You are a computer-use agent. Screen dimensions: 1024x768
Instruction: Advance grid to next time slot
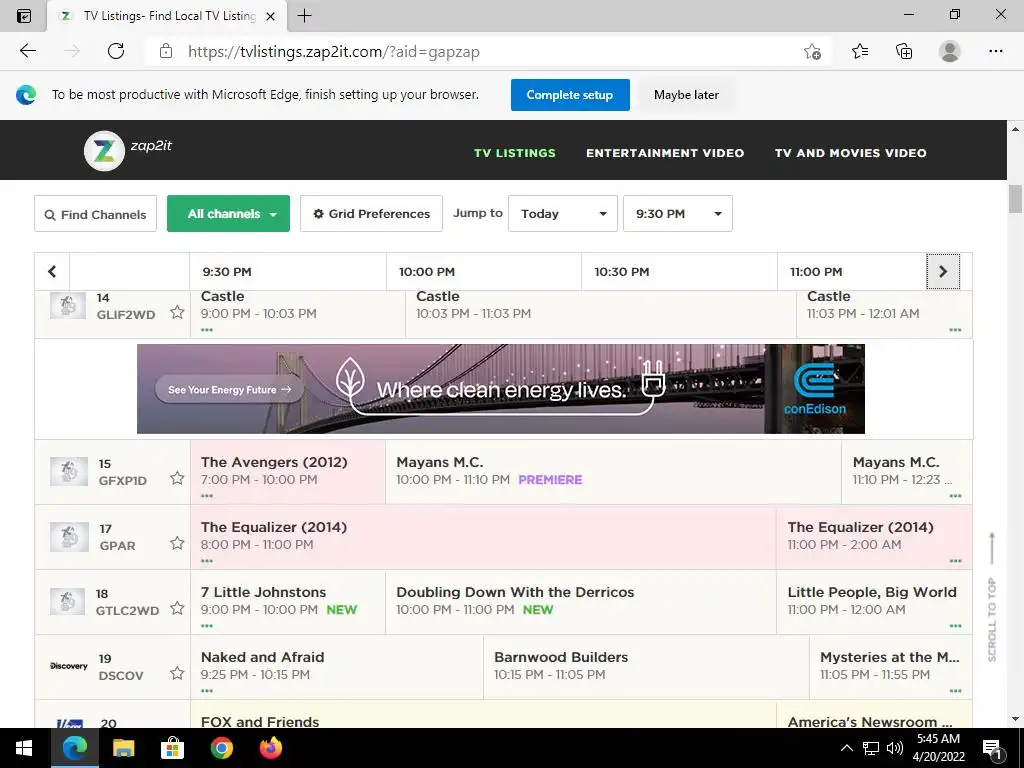click(942, 271)
